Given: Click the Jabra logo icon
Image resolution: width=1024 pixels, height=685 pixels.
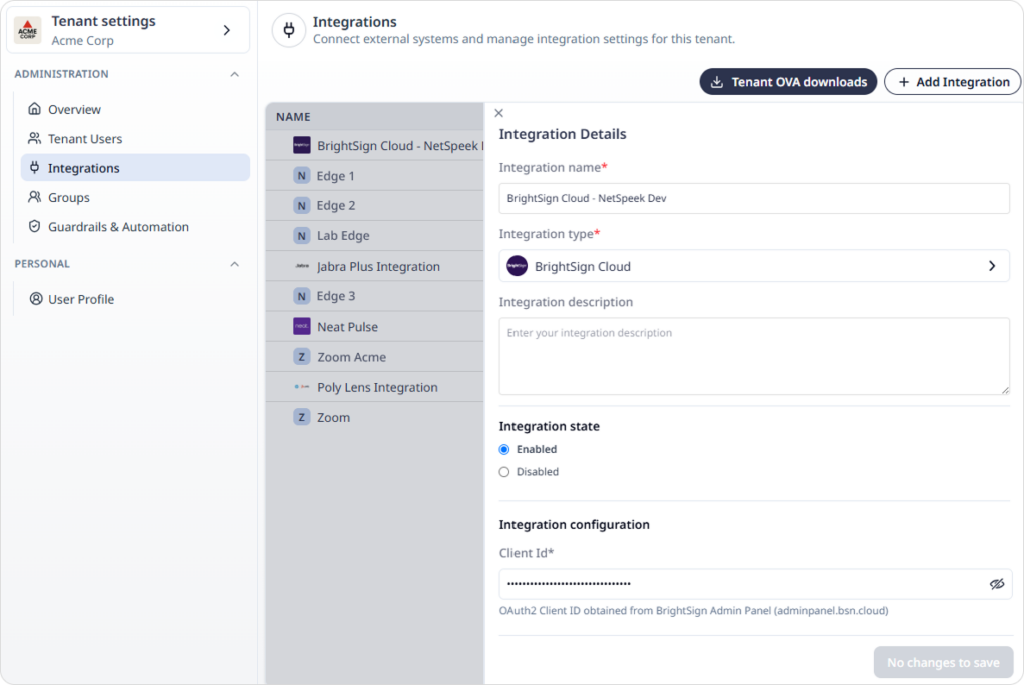Looking at the screenshot, I should pos(302,266).
